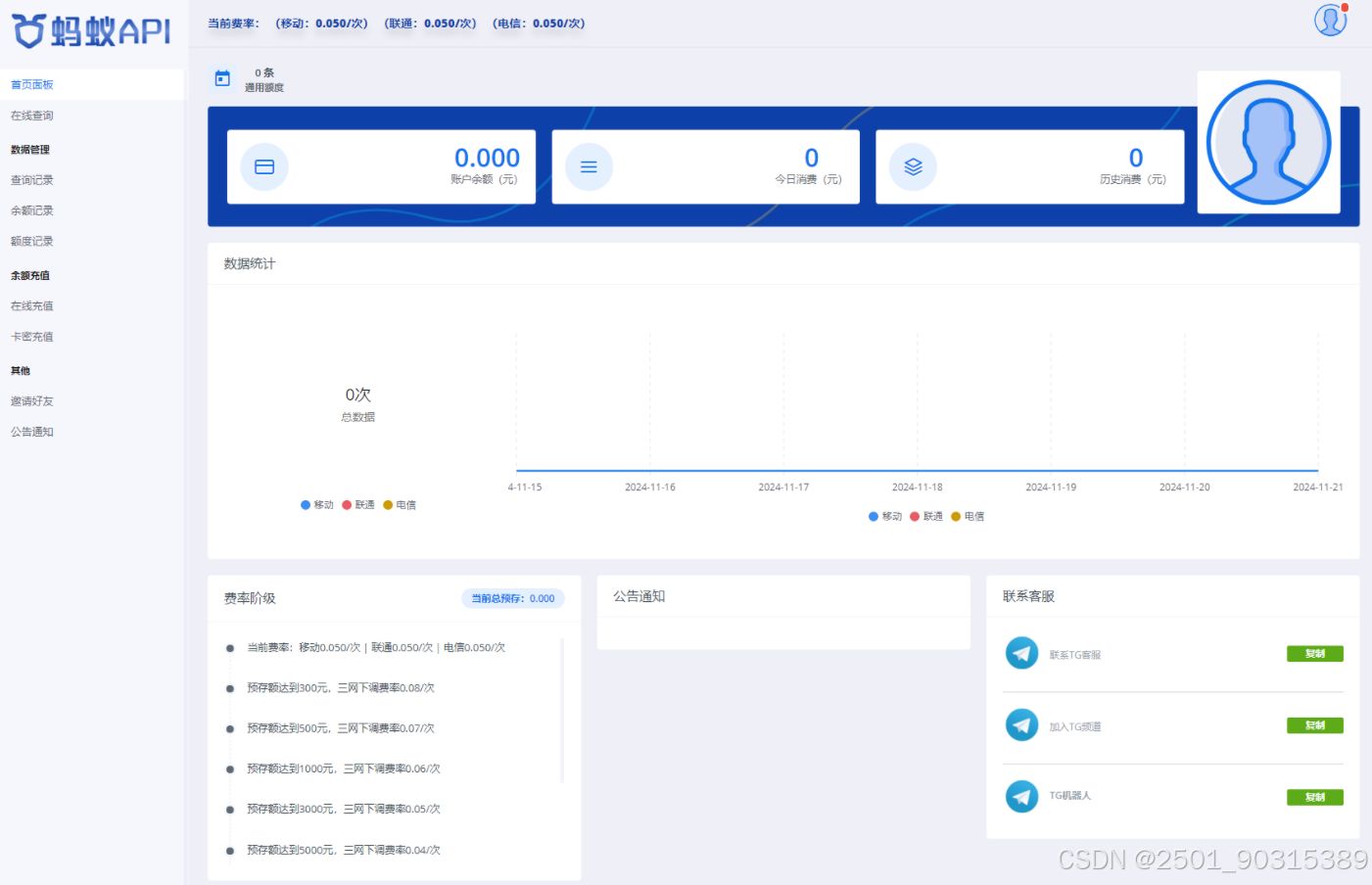
Task: Click 复制 next to 加入TG频道
Action: click(1315, 724)
